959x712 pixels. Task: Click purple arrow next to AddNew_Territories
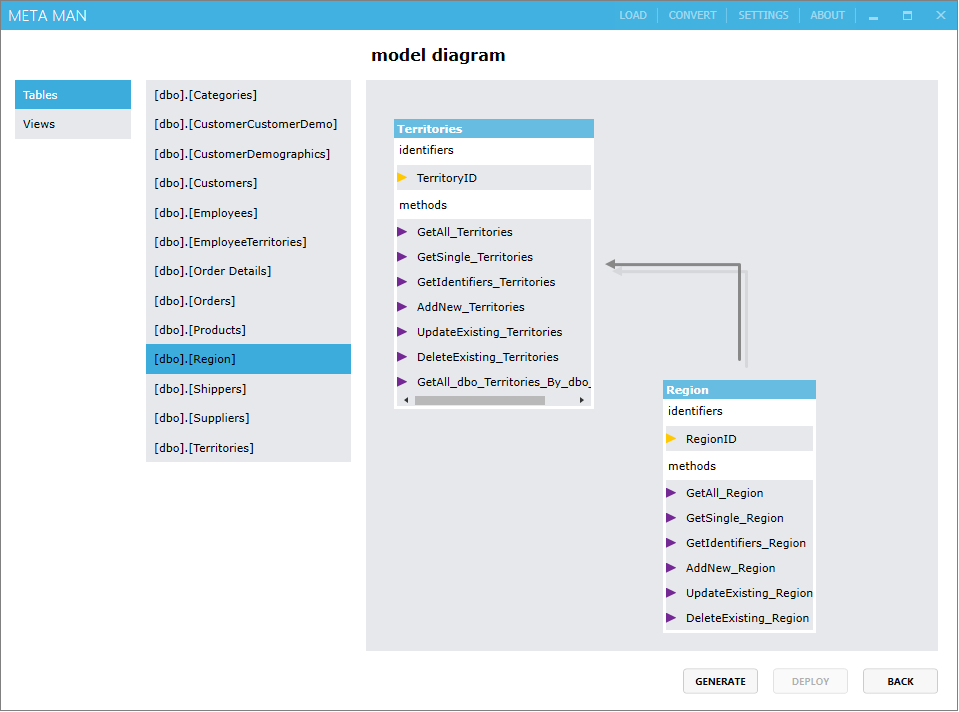tap(402, 306)
